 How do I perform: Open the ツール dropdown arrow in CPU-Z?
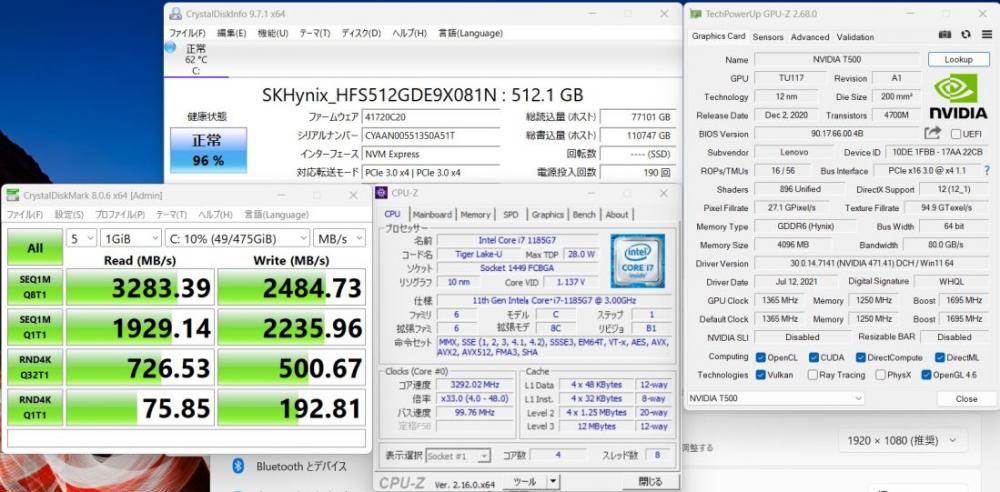click(x=553, y=482)
